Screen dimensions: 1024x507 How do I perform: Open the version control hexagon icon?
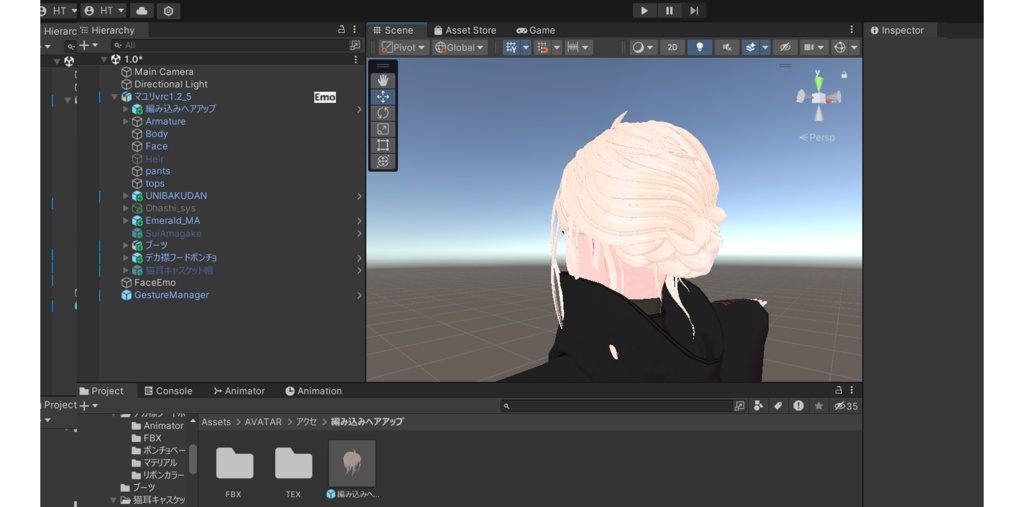click(x=168, y=10)
